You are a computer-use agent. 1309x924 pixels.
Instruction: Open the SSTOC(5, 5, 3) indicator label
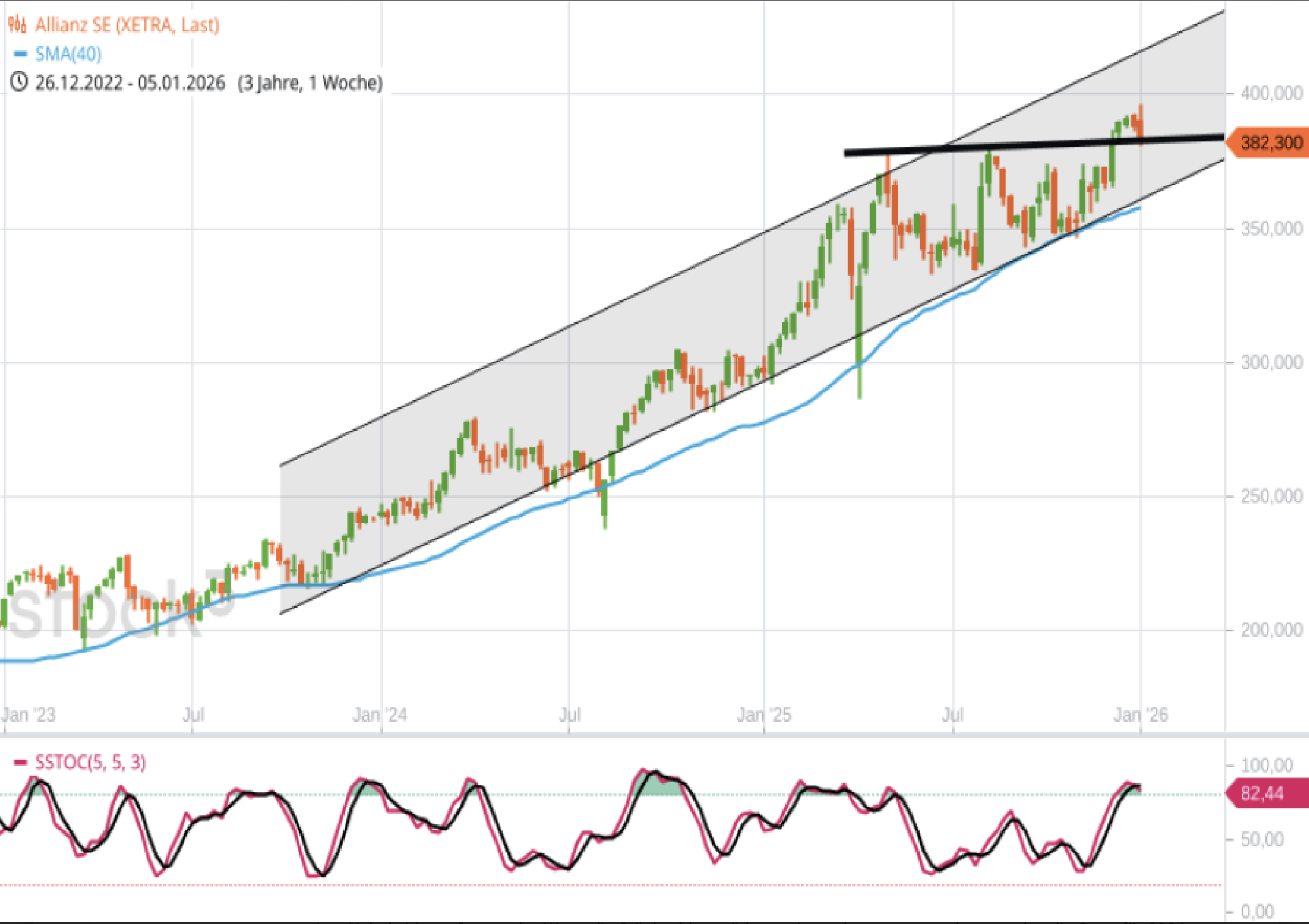[90, 762]
